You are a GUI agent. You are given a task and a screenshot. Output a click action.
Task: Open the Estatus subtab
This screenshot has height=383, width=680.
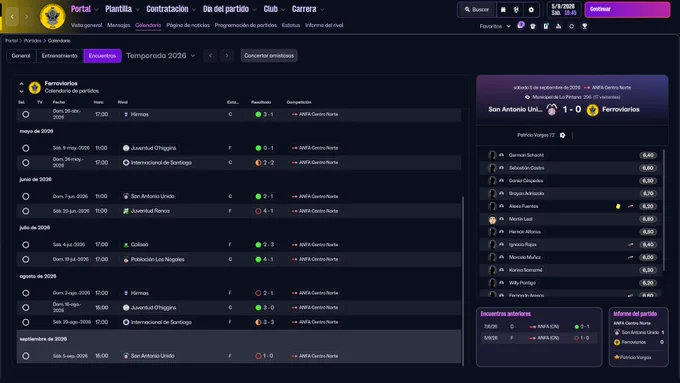[291, 25]
